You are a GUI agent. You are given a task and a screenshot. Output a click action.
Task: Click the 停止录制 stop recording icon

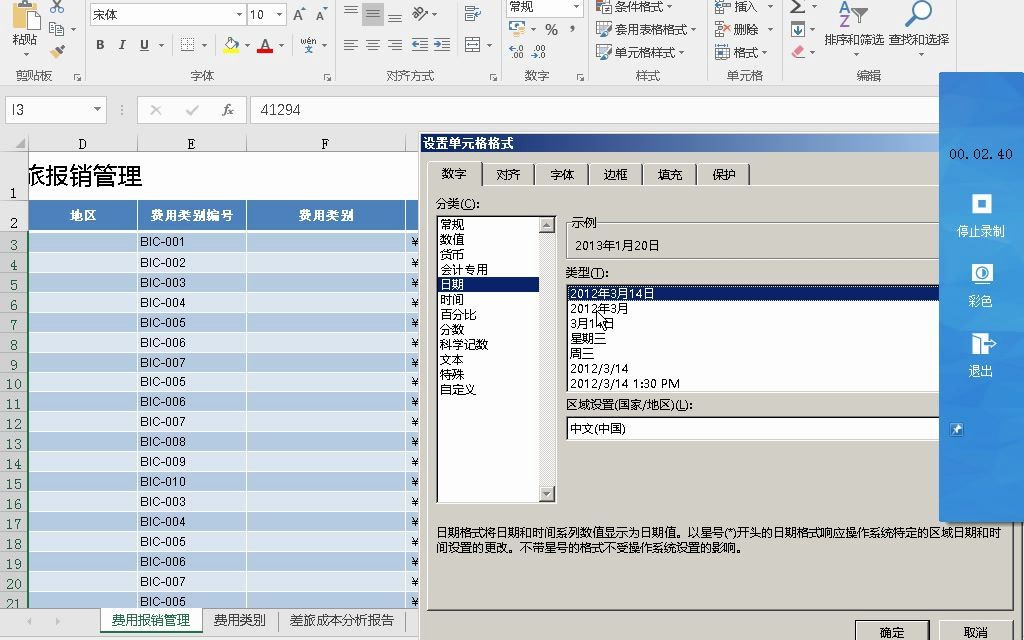click(x=981, y=202)
